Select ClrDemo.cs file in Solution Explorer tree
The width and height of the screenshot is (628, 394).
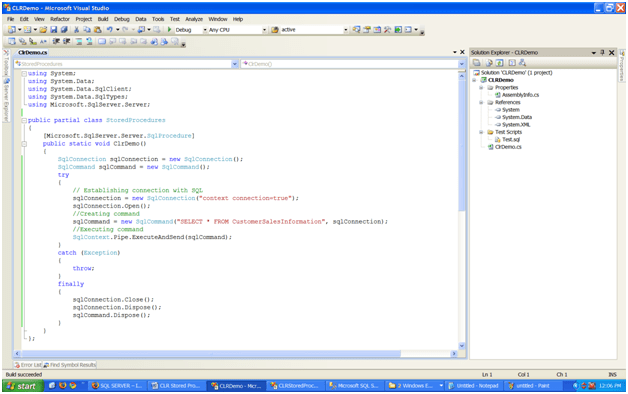508,147
